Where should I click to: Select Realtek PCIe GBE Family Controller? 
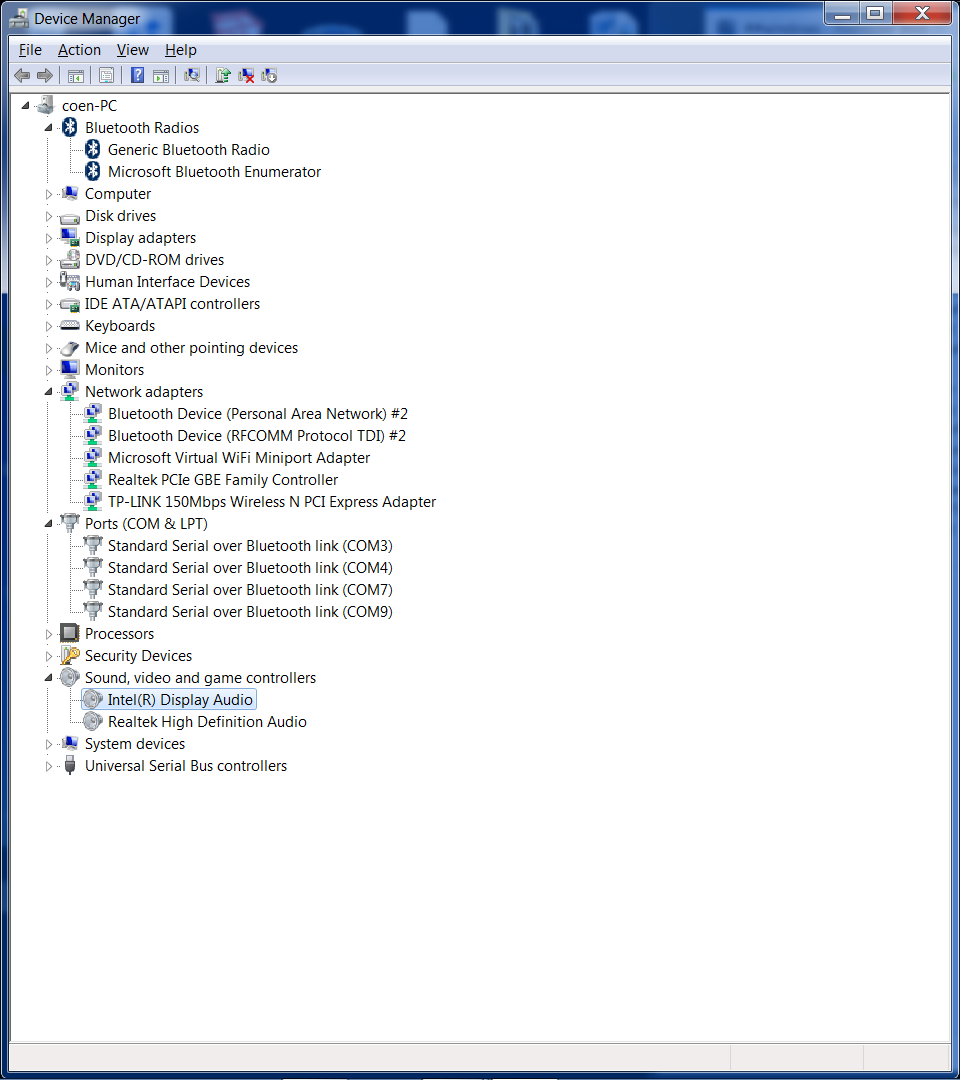pyautogui.click(x=223, y=479)
